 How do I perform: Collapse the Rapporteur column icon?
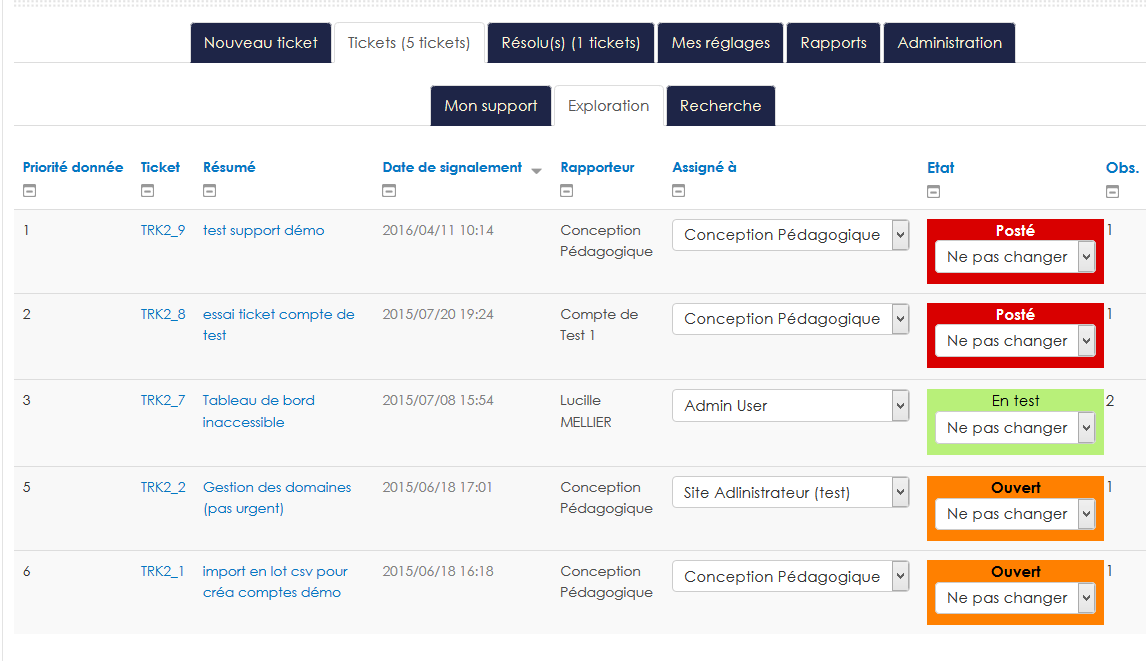[x=567, y=191]
